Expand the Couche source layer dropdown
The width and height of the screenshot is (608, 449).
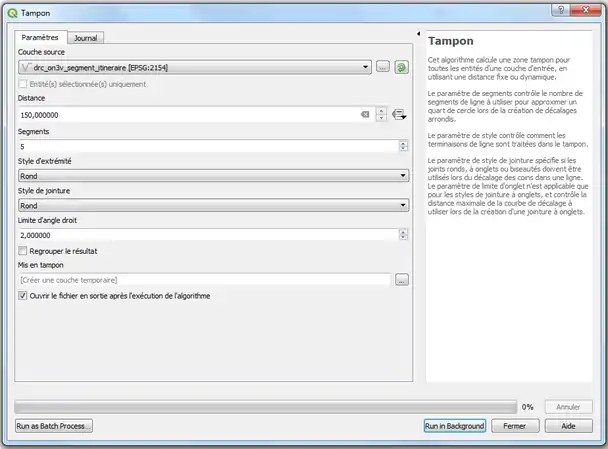(x=367, y=67)
